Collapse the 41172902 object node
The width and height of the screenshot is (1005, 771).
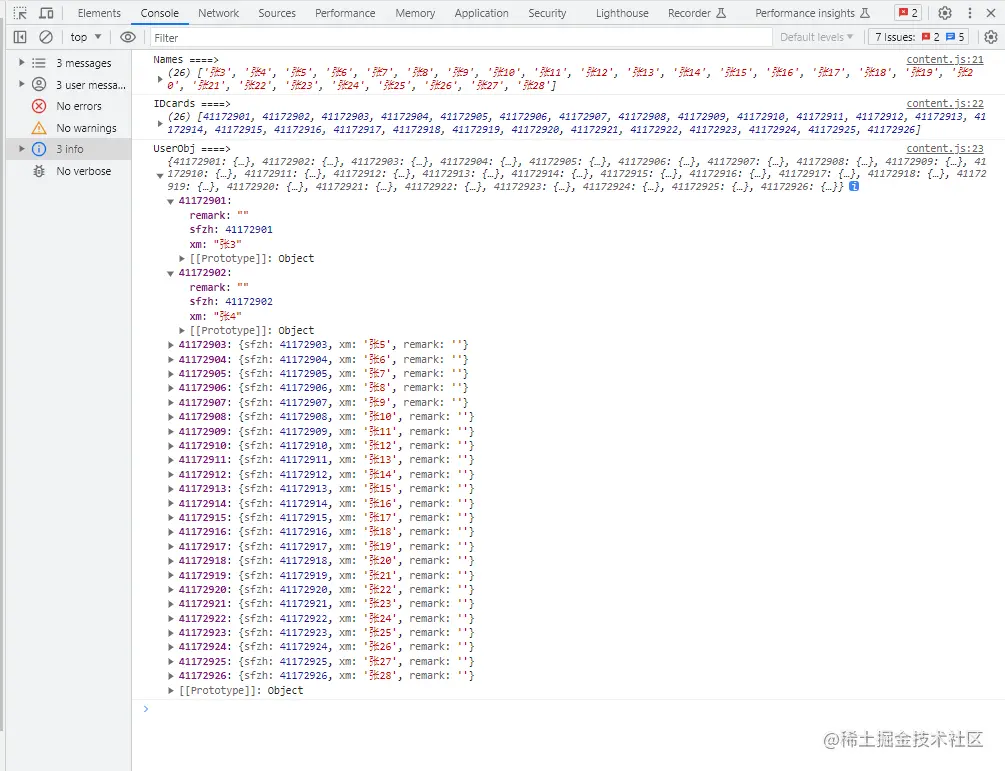click(x=170, y=273)
